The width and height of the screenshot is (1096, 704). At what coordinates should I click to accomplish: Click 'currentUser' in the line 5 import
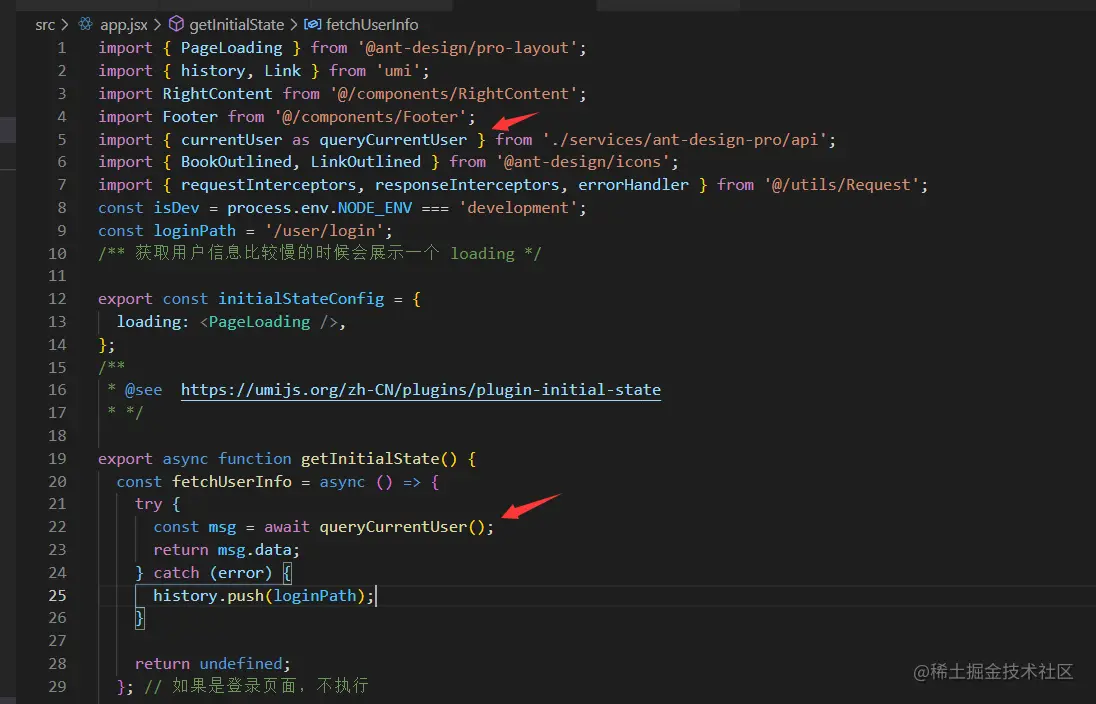pos(231,139)
